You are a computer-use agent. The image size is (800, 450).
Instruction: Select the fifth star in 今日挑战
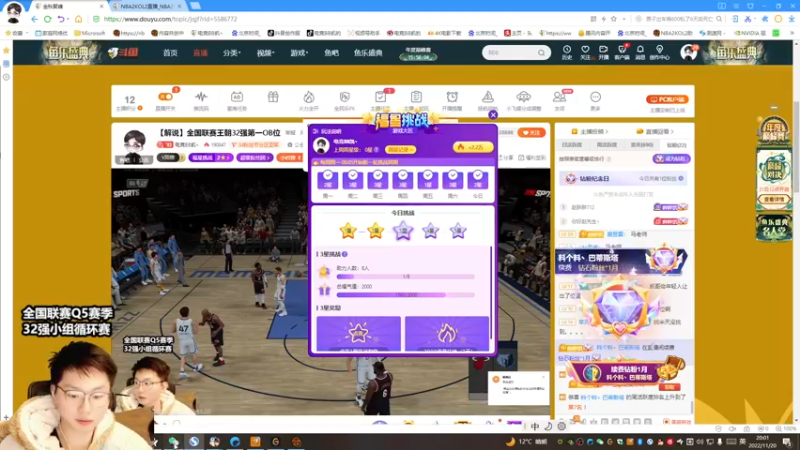[x=458, y=231]
